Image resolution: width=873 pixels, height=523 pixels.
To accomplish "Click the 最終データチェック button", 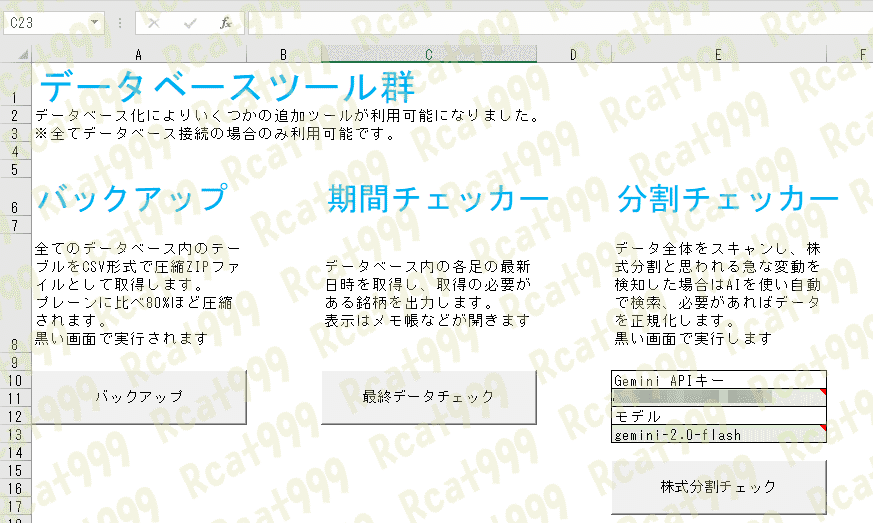I will tap(429, 397).
